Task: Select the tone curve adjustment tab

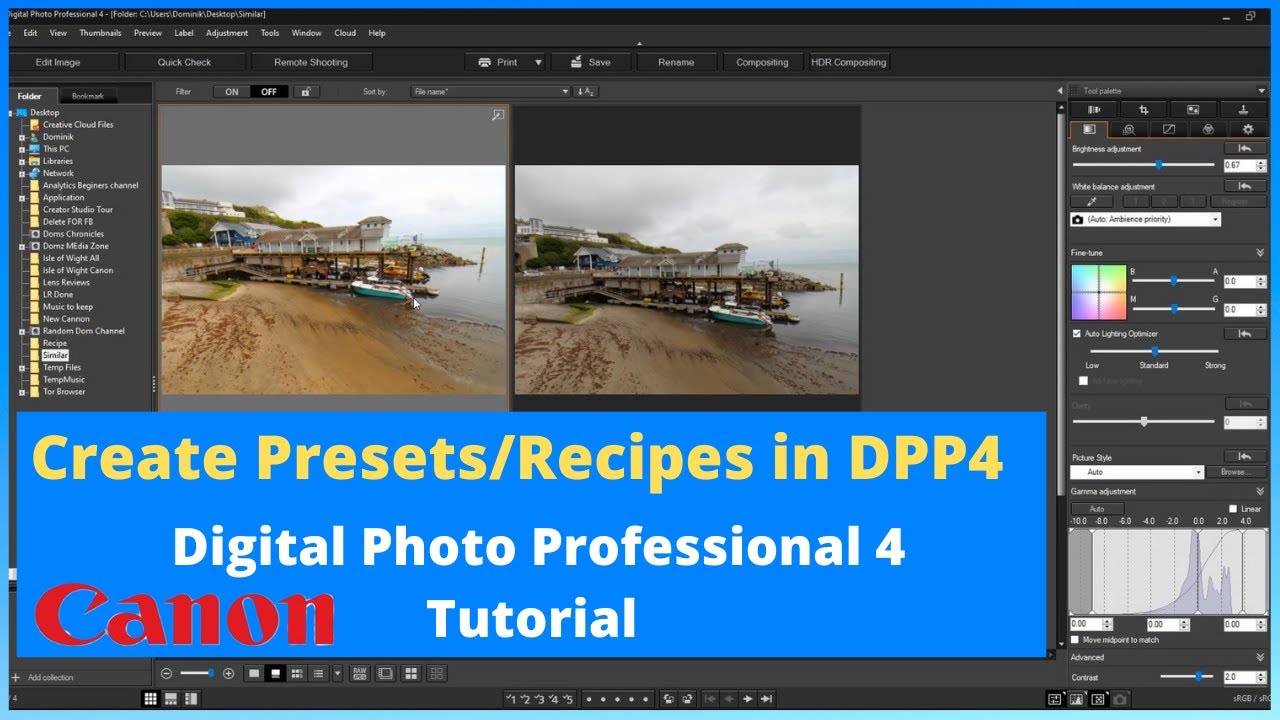Action: point(1168,129)
